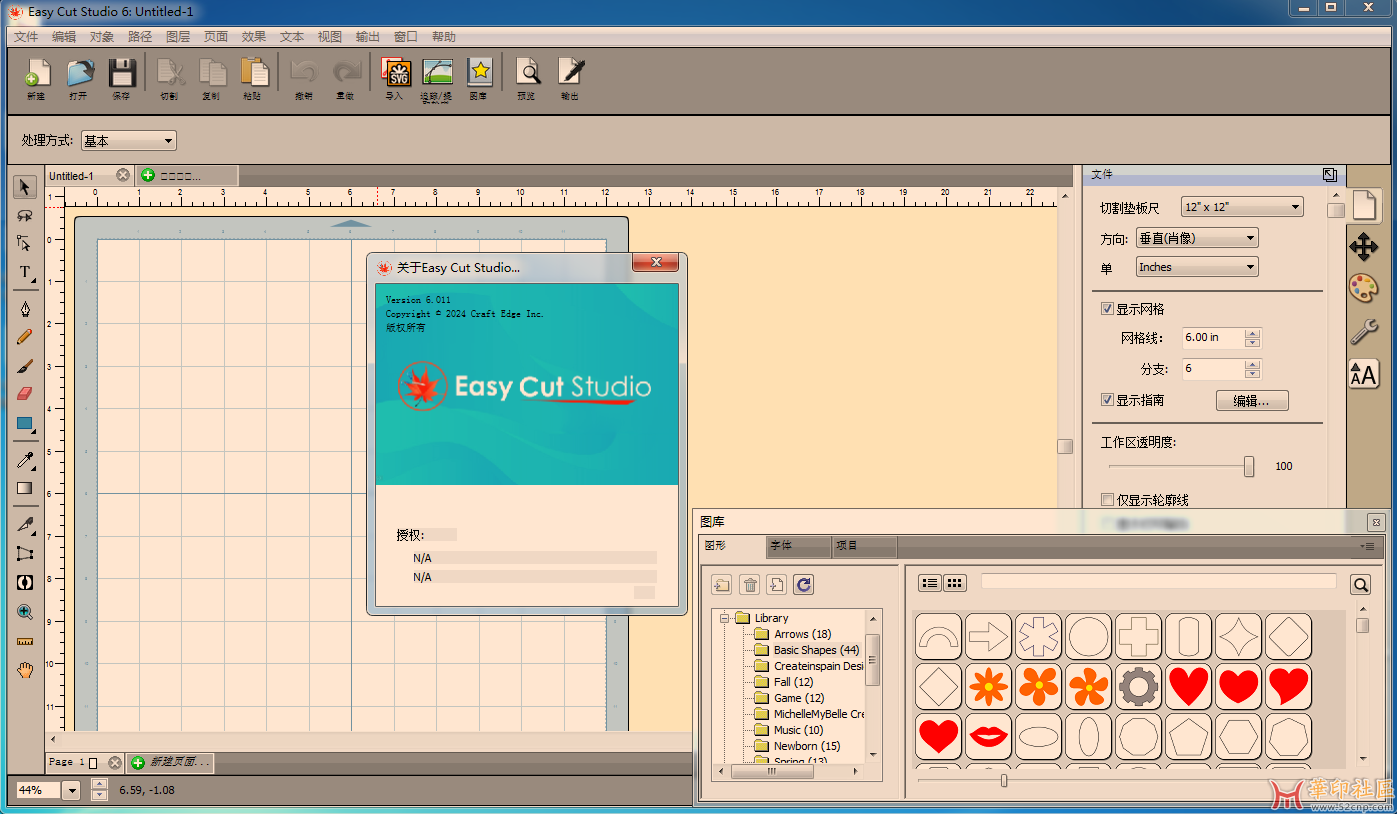
Task: Select the arrow selection tool
Action: click(x=25, y=187)
